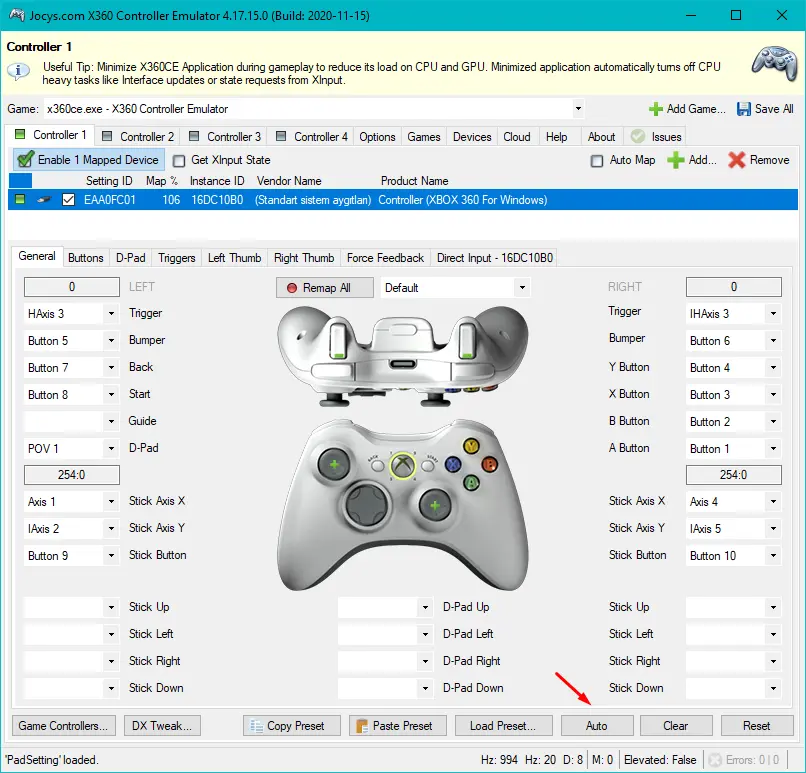
Task: Select the Controller (XBOX 360 For Windows) row
Action: click(x=403, y=199)
